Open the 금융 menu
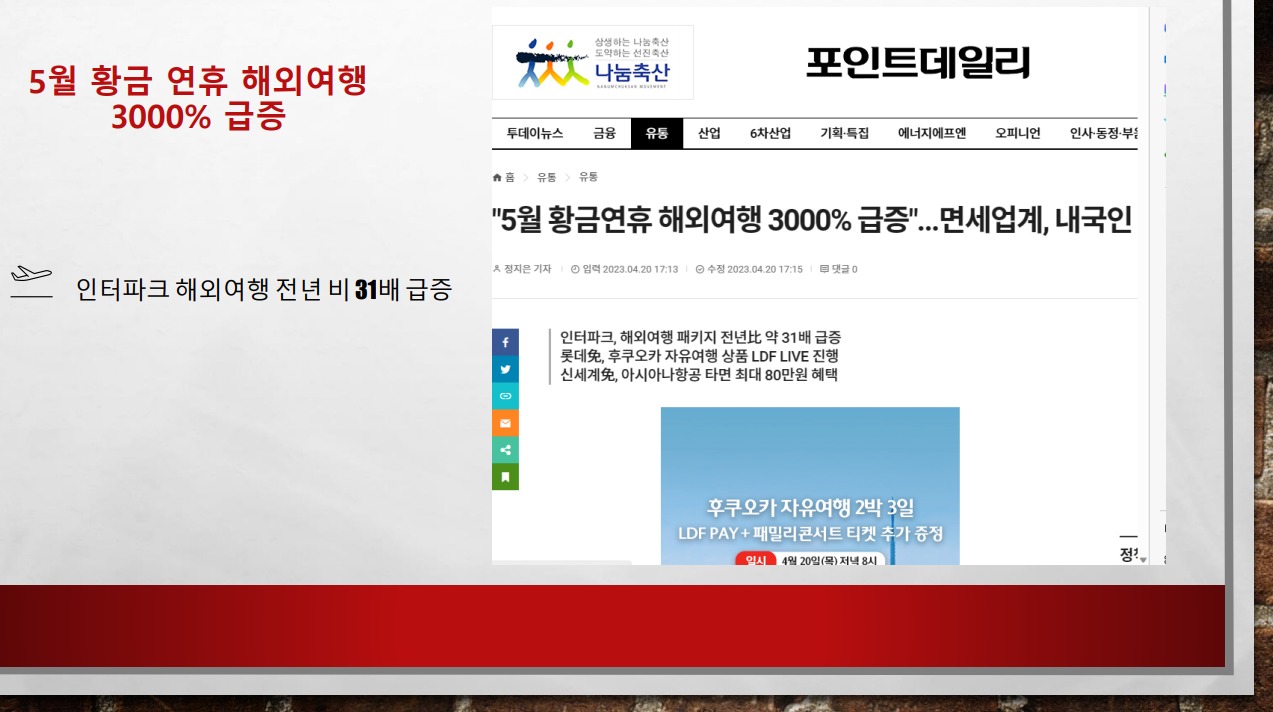Image resolution: width=1273 pixels, height=712 pixels. (604, 133)
